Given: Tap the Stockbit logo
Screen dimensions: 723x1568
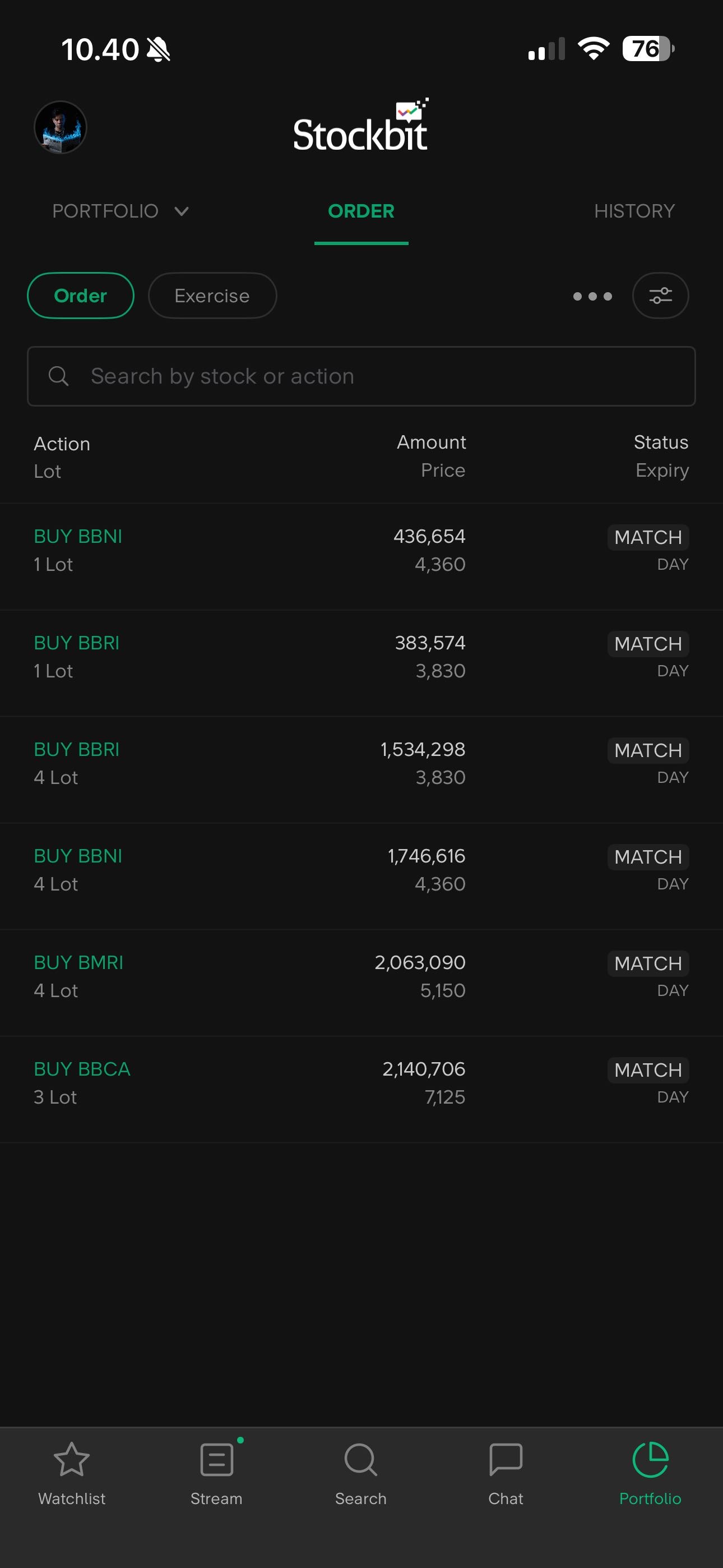Looking at the screenshot, I should 361,127.
